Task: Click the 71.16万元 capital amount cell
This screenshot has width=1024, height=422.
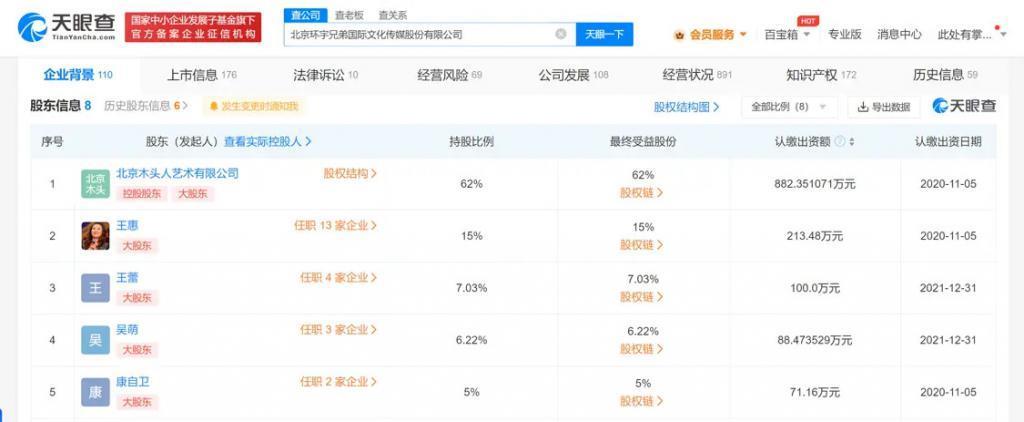Action: 815,393
